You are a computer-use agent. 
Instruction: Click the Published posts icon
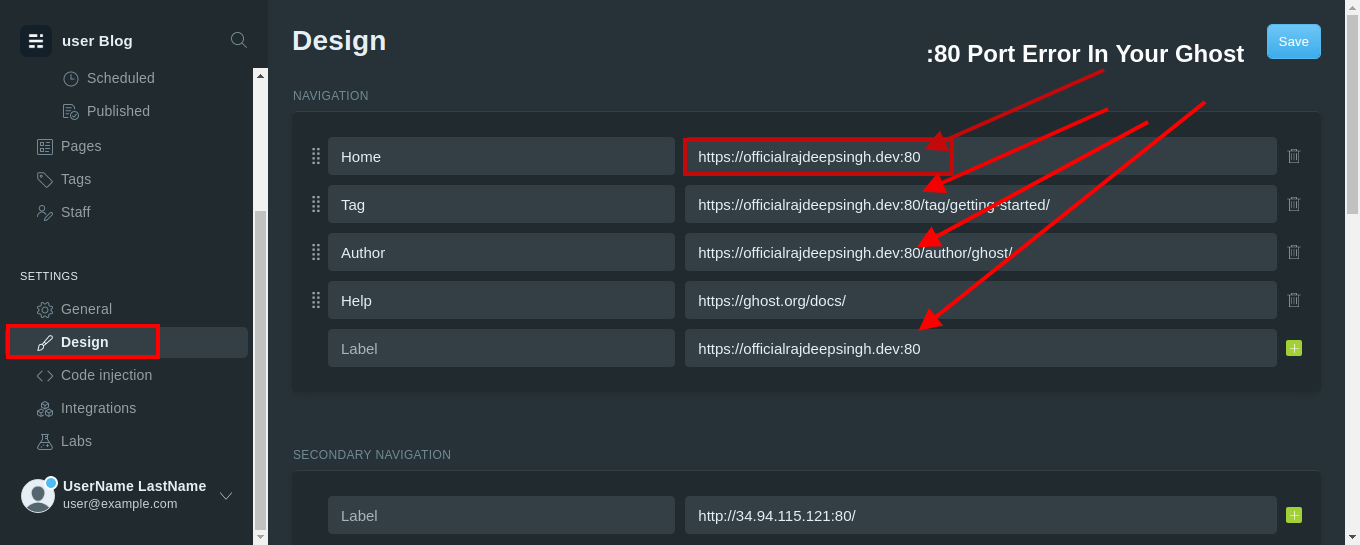click(x=71, y=111)
